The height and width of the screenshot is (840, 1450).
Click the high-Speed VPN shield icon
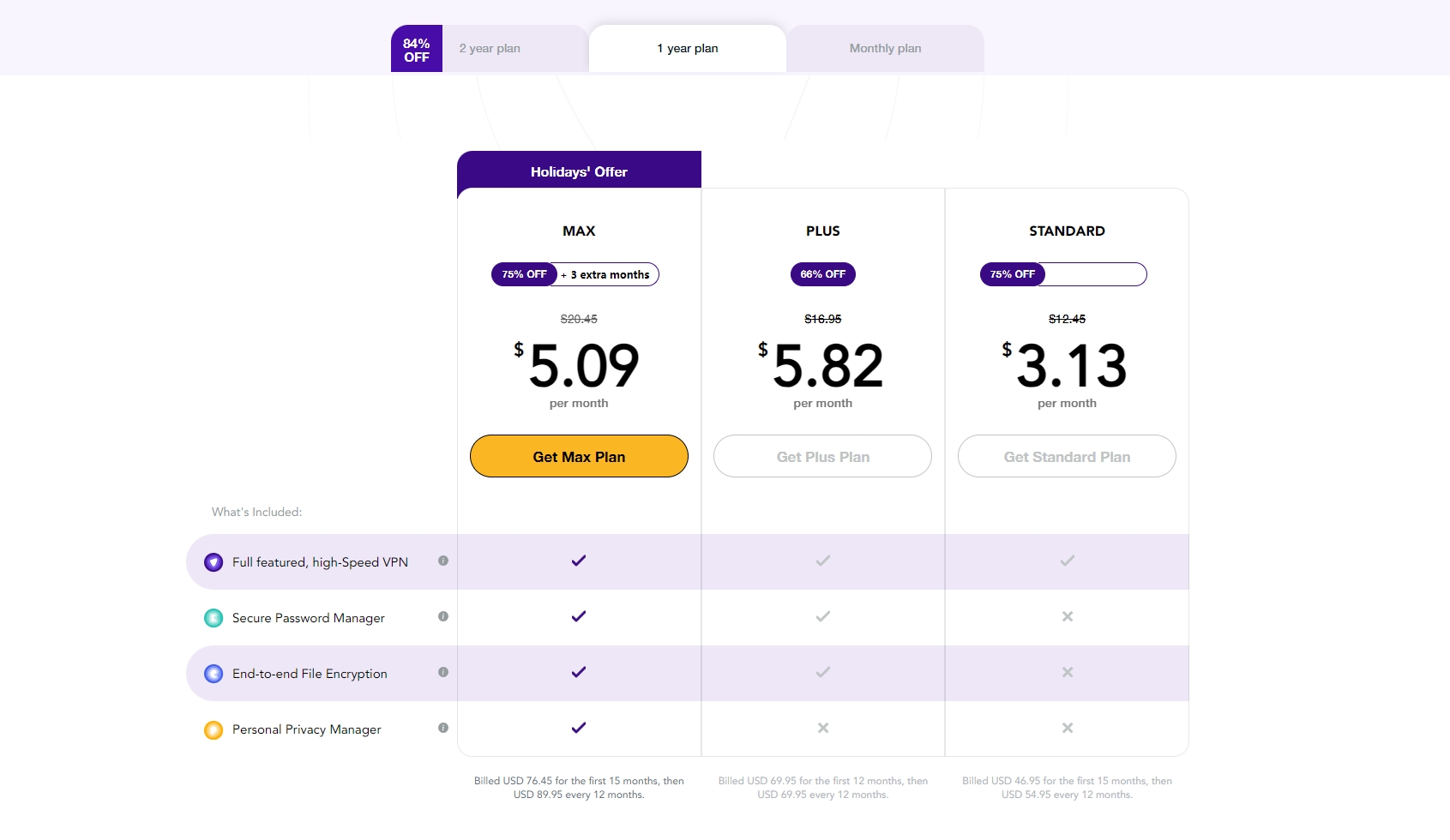click(x=214, y=562)
